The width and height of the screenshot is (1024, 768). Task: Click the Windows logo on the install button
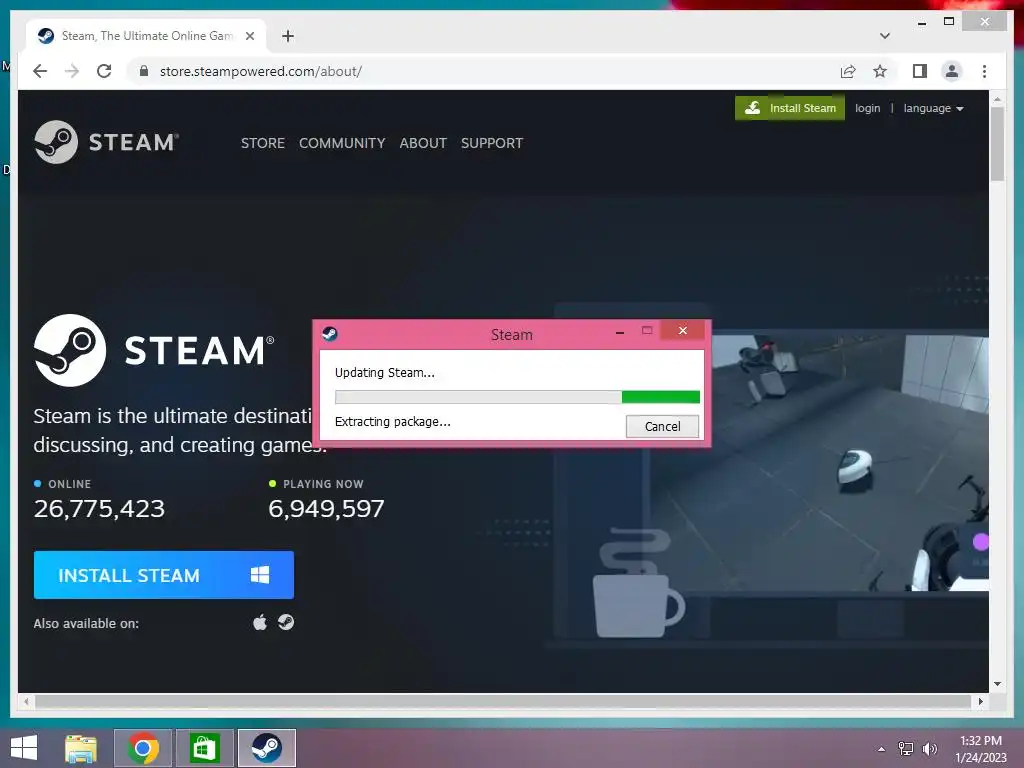point(260,575)
